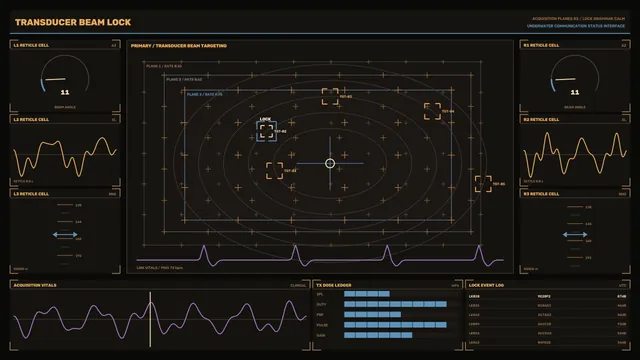Click the ACQUISITION VITALS panel header
The image size is (640, 360).
[x=160, y=285]
